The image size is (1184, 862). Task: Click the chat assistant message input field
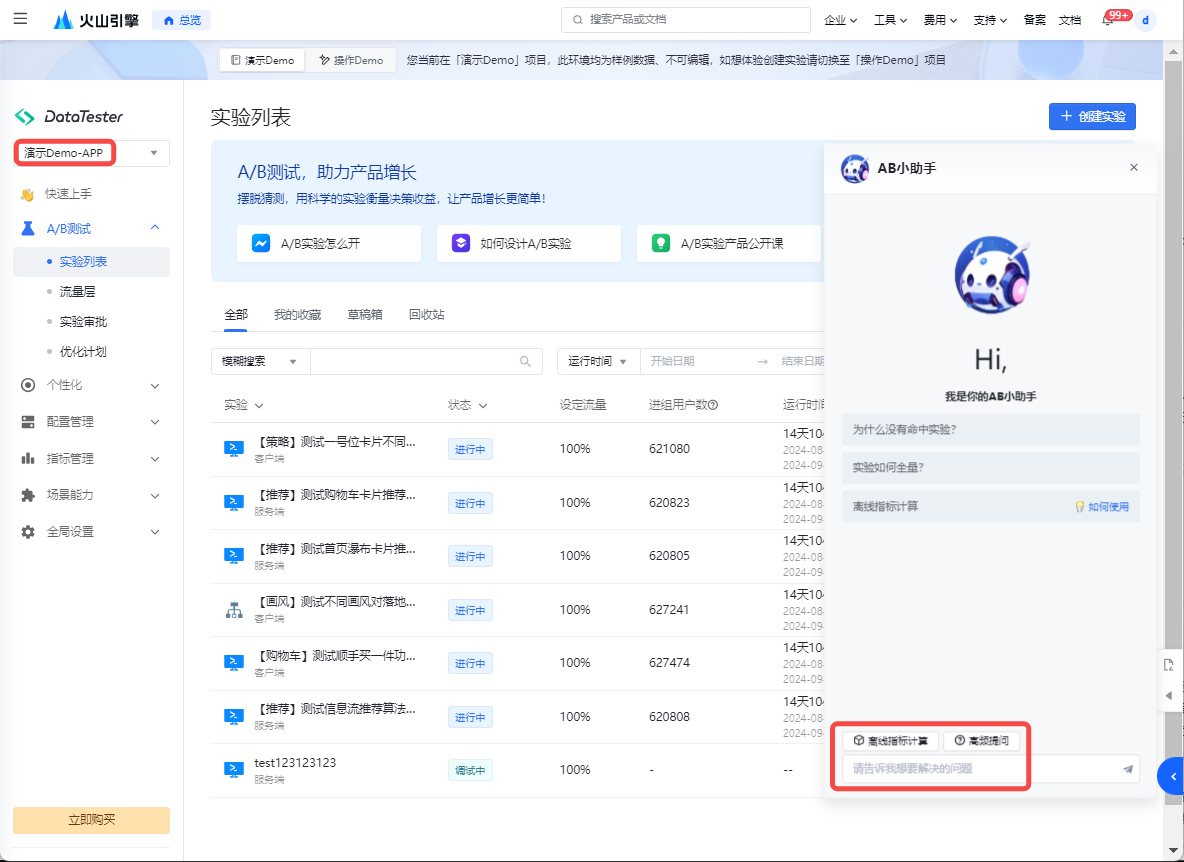coord(980,769)
